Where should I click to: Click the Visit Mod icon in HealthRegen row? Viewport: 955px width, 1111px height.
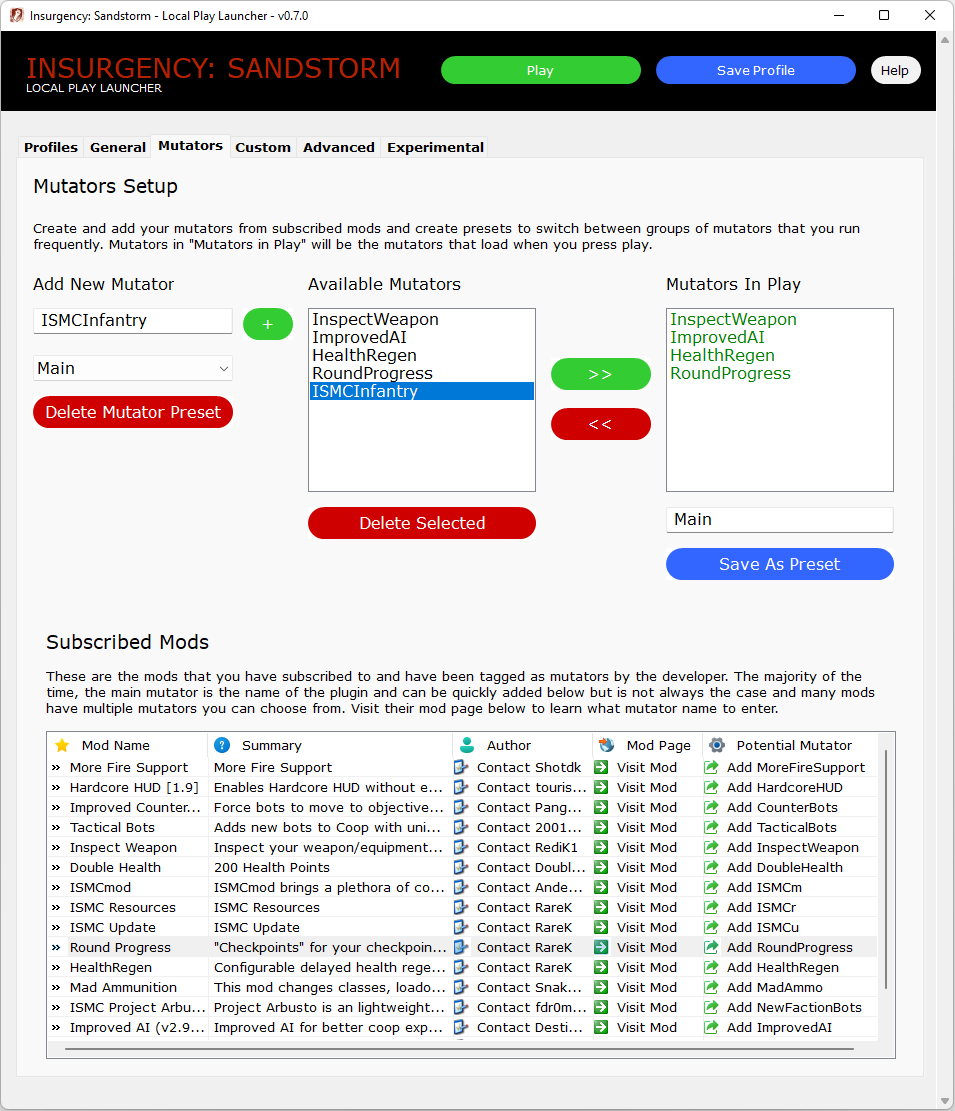click(601, 967)
